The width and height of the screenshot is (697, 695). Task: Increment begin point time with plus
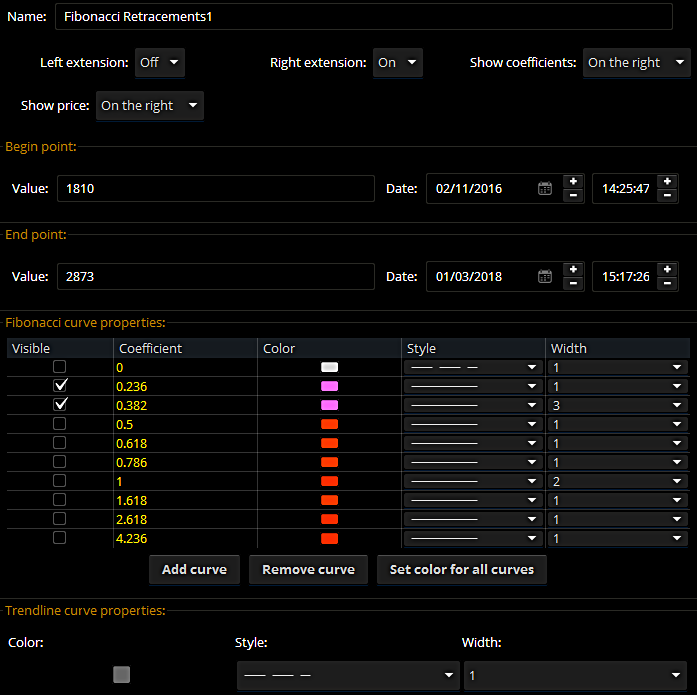tap(667, 181)
